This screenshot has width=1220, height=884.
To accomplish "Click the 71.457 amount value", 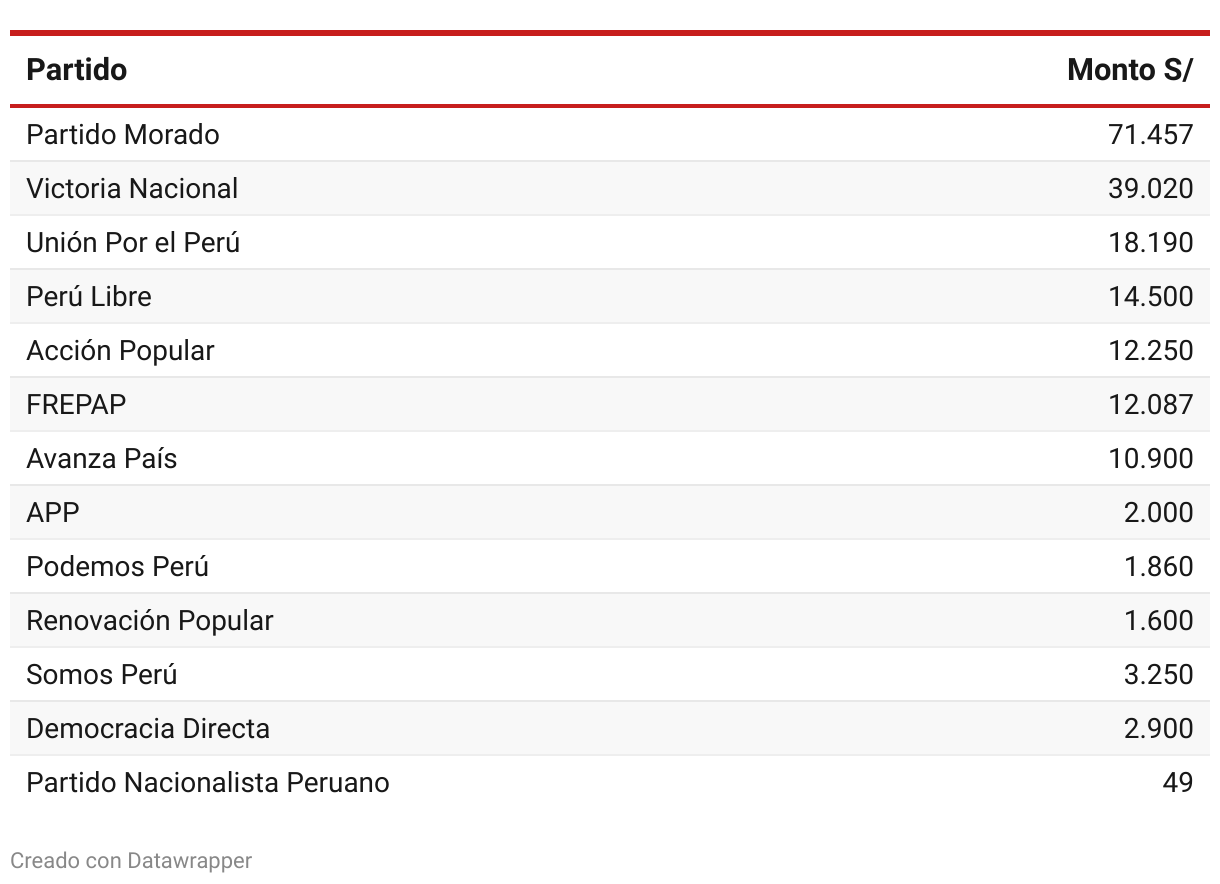I will pos(1150,135).
